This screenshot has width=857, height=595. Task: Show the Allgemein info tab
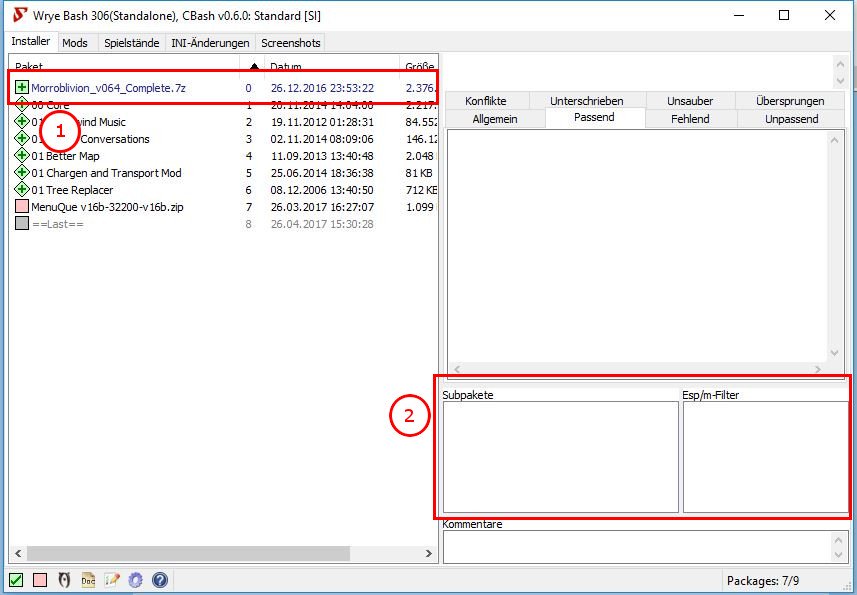[x=495, y=119]
